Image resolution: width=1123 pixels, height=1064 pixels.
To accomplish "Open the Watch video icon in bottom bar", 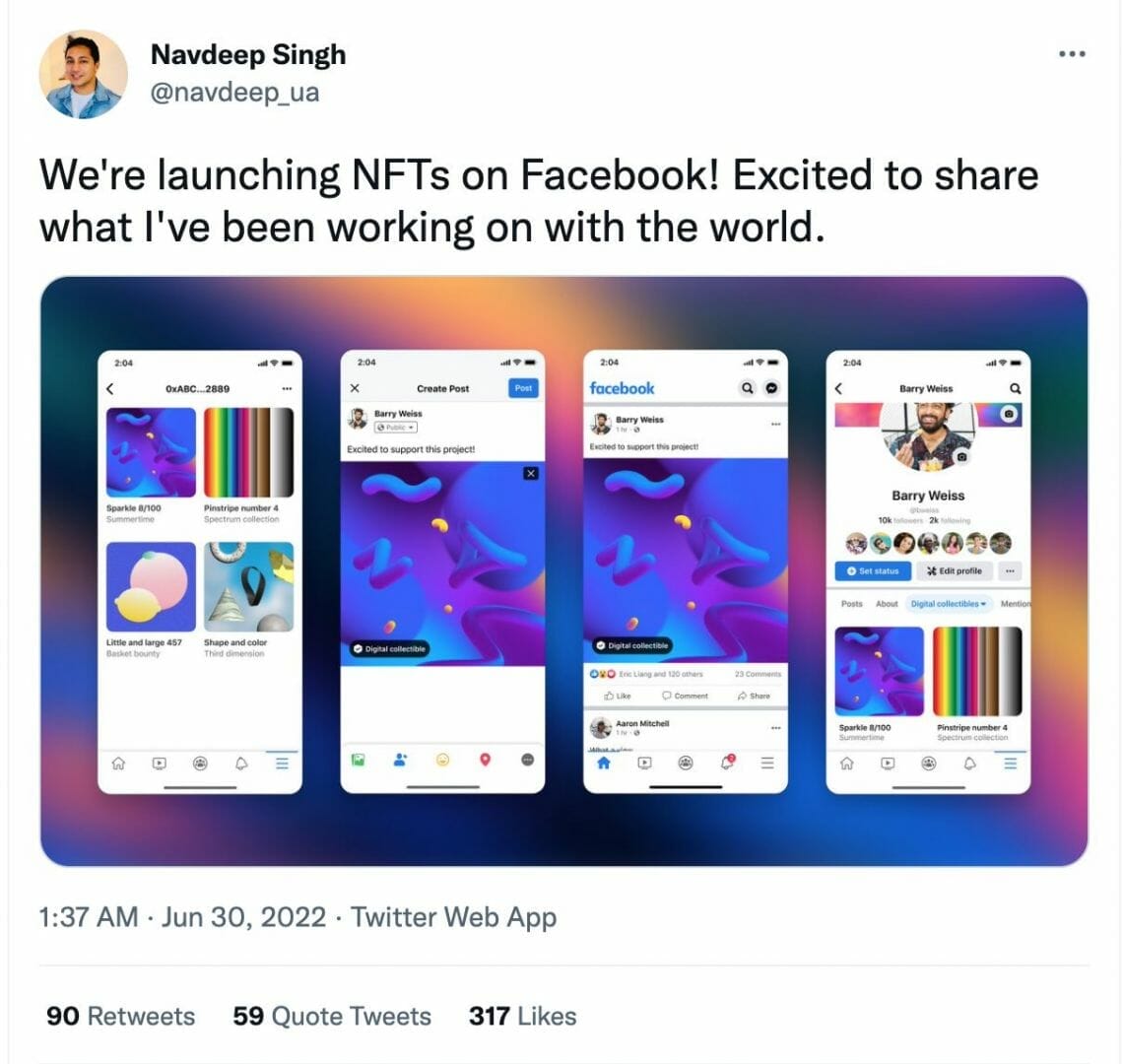I will (646, 762).
